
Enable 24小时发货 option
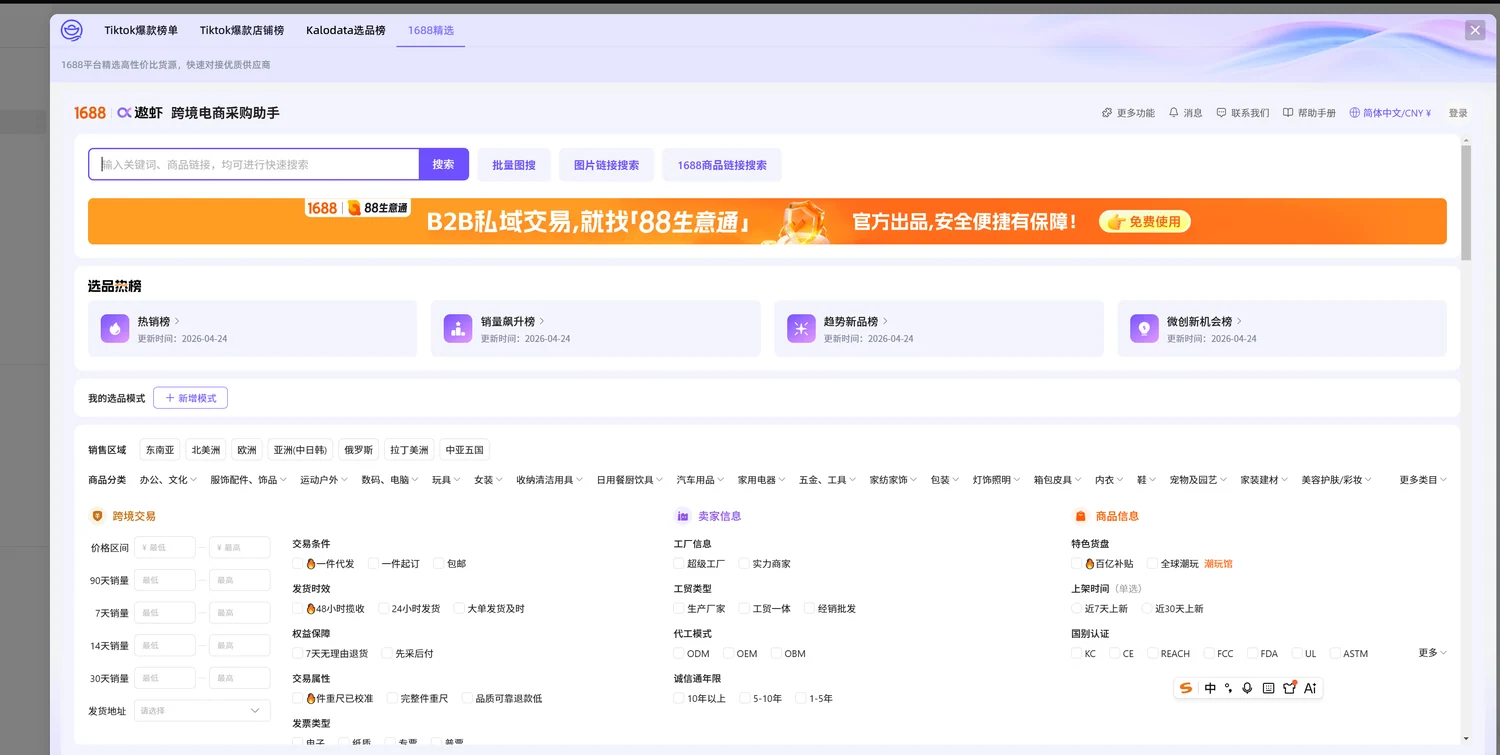[x=384, y=609]
